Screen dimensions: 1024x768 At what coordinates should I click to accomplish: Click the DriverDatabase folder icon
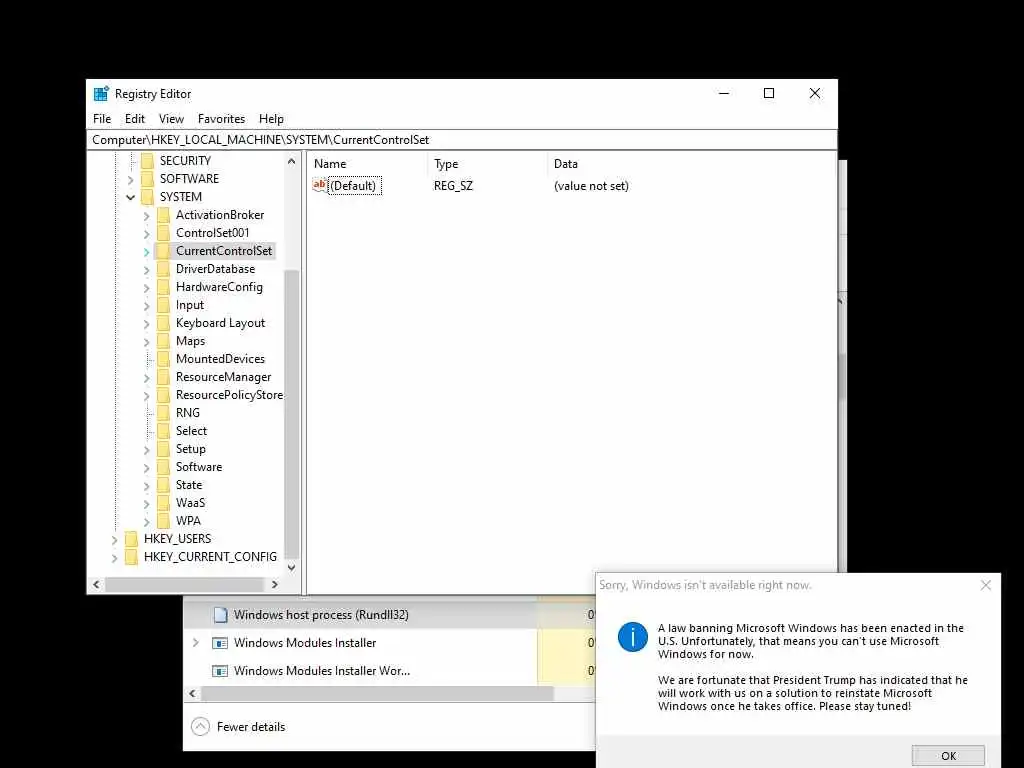point(163,268)
